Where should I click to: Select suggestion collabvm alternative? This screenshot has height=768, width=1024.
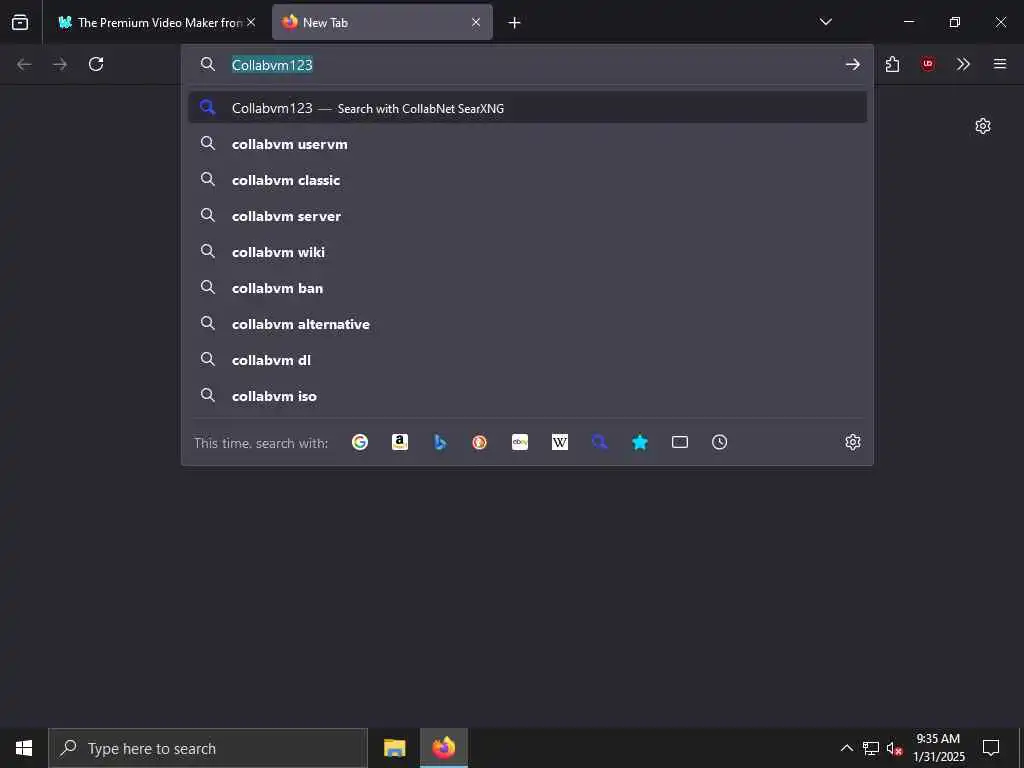pyautogui.click(x=527, y=323)
